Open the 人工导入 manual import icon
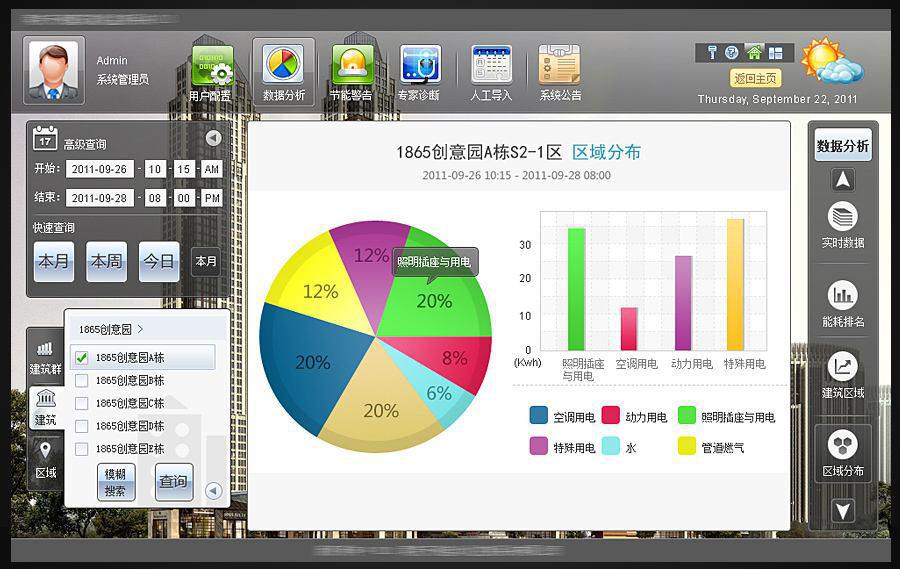The height and width of the screenshot is (569, 900). point(491,66)
